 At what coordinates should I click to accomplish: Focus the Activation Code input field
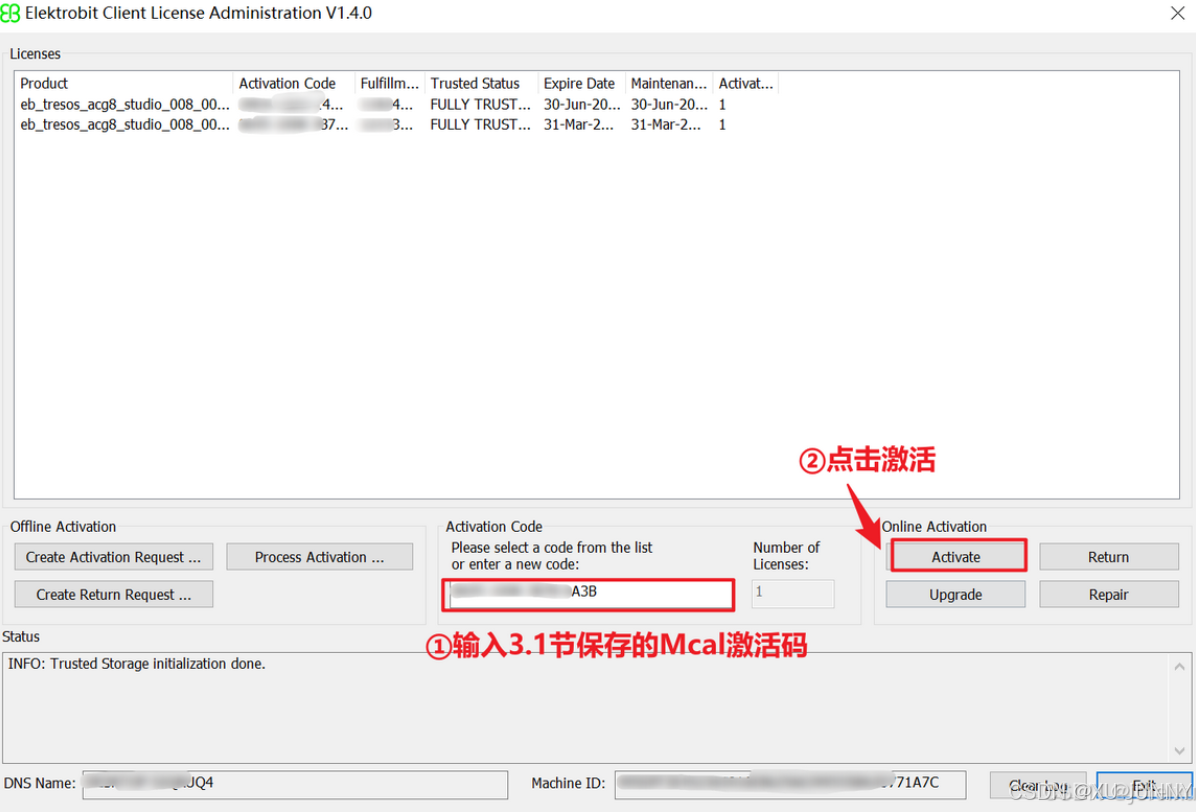pos(588,594)
